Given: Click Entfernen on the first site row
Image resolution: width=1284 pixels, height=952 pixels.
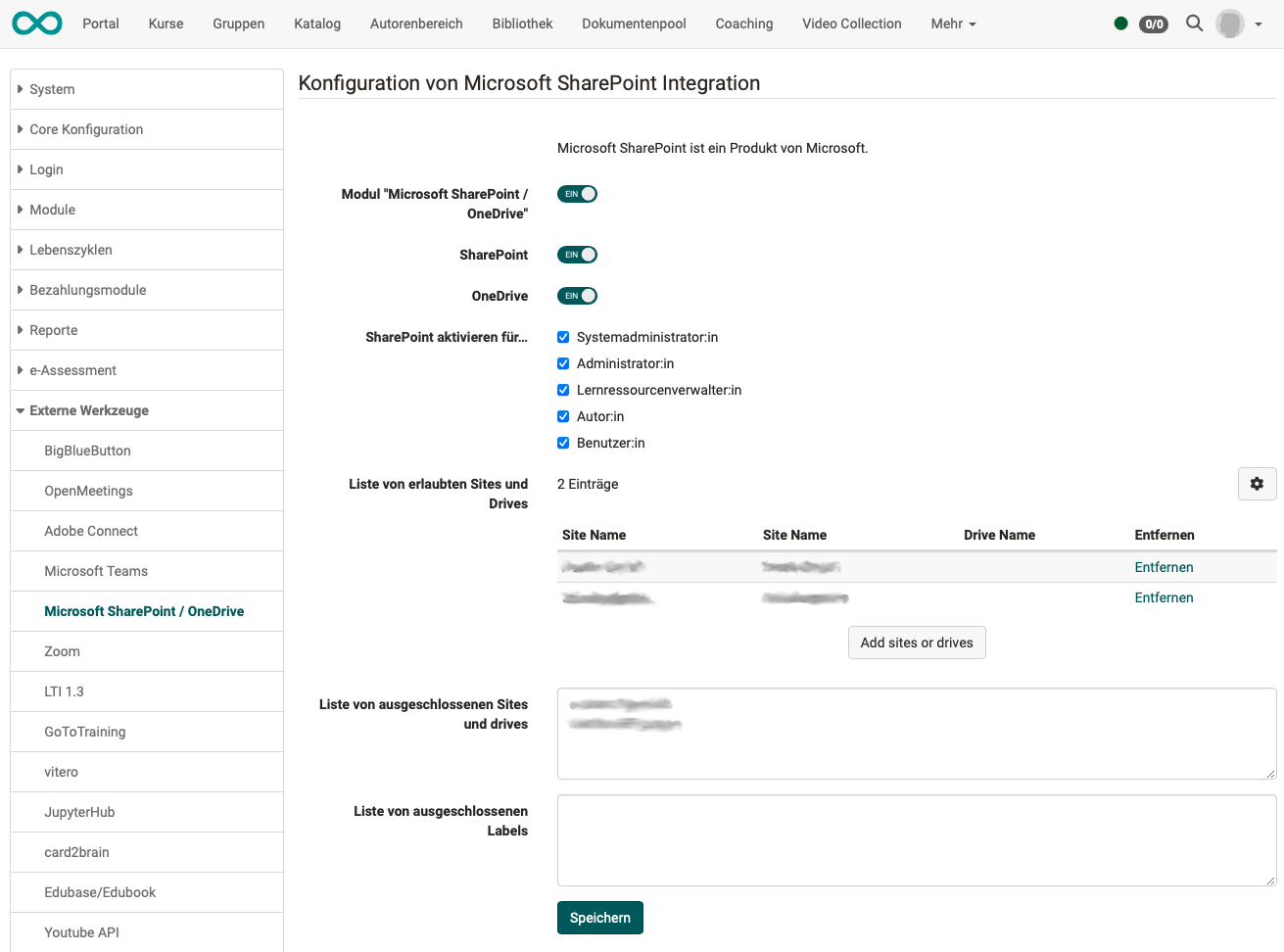Looking at the screenshot, I should [1164, 566].
